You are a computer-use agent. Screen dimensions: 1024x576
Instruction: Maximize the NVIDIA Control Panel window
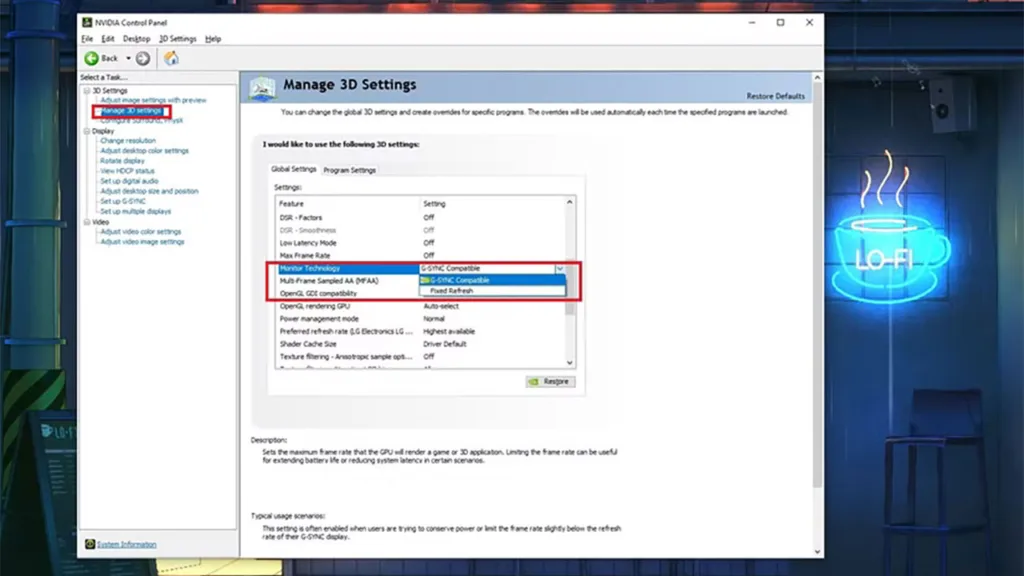point(780,22)
